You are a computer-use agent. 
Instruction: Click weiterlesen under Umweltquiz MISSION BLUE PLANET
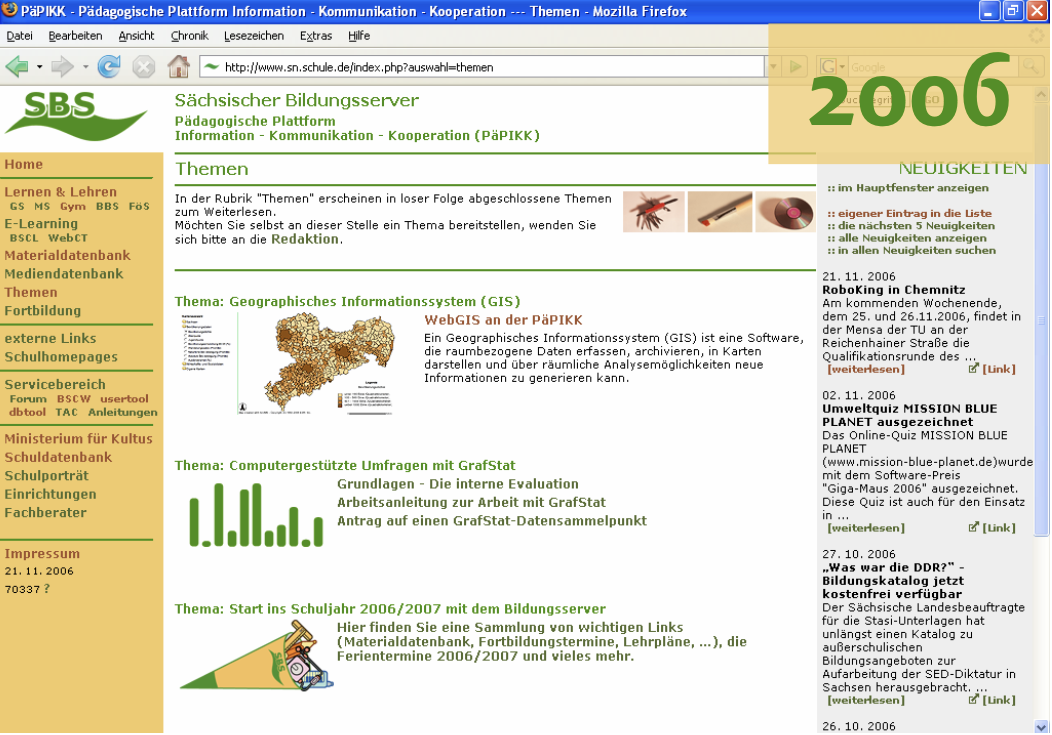[x=865, y=528]
